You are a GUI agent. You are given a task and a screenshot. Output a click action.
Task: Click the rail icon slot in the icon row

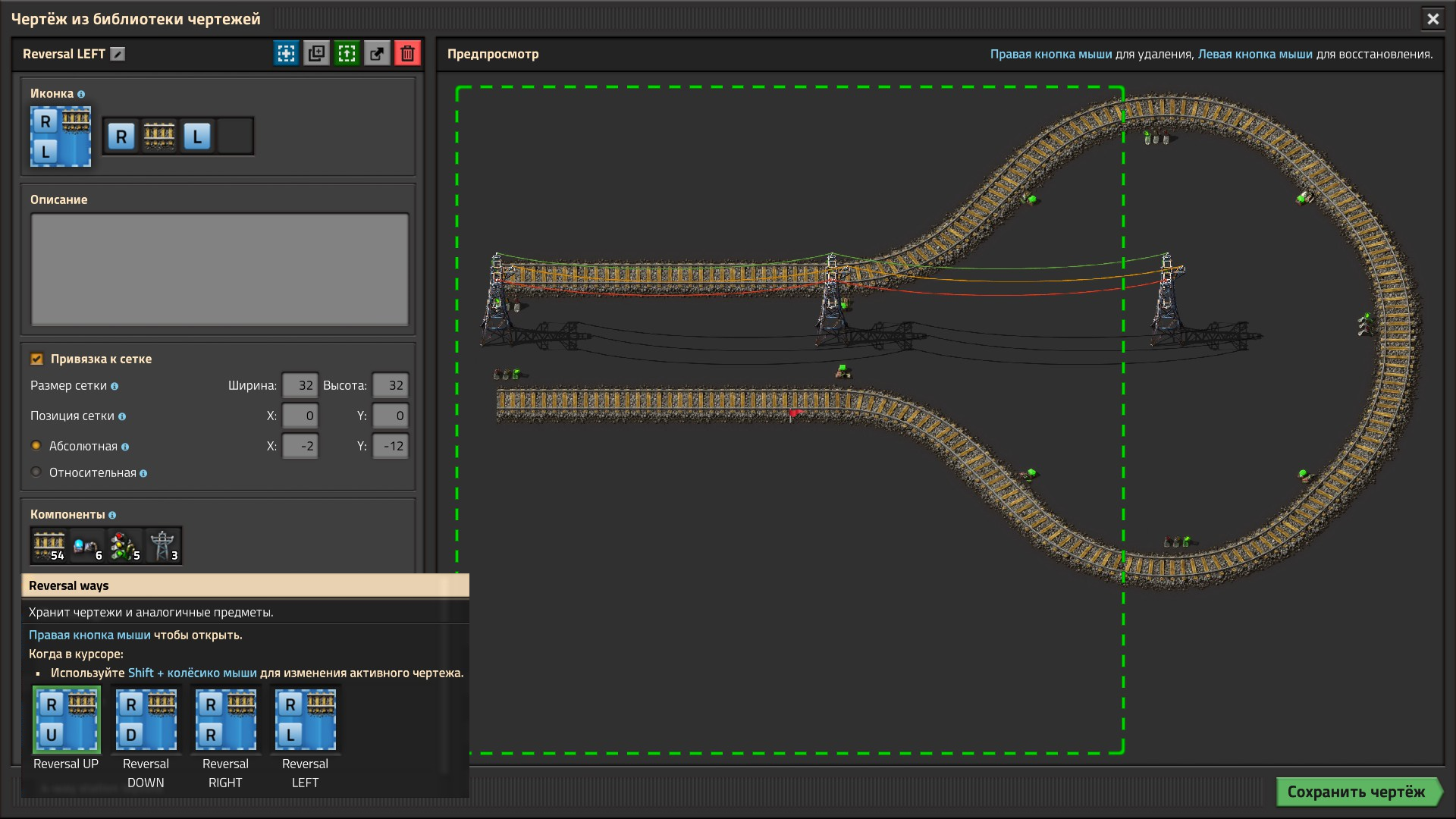159,136
